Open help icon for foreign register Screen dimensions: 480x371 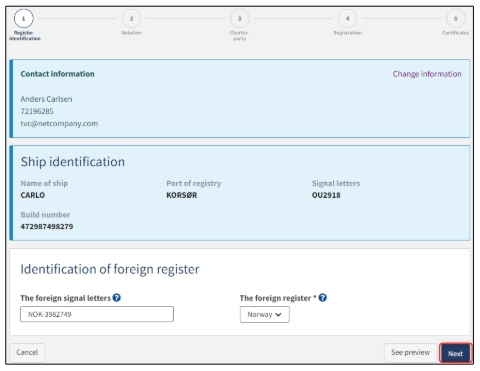[x=322, y=297]
